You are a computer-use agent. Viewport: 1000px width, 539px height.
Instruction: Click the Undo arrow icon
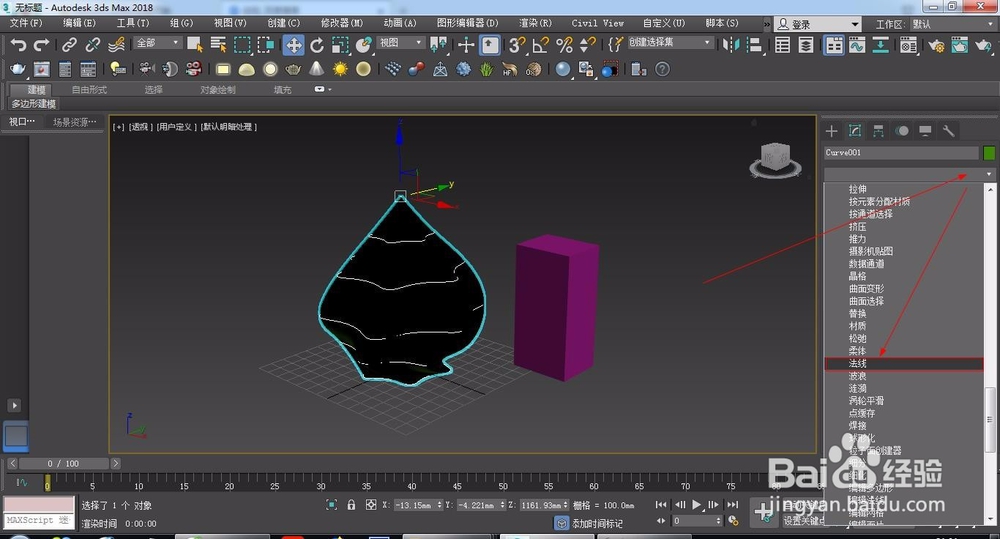pos(18,45)
